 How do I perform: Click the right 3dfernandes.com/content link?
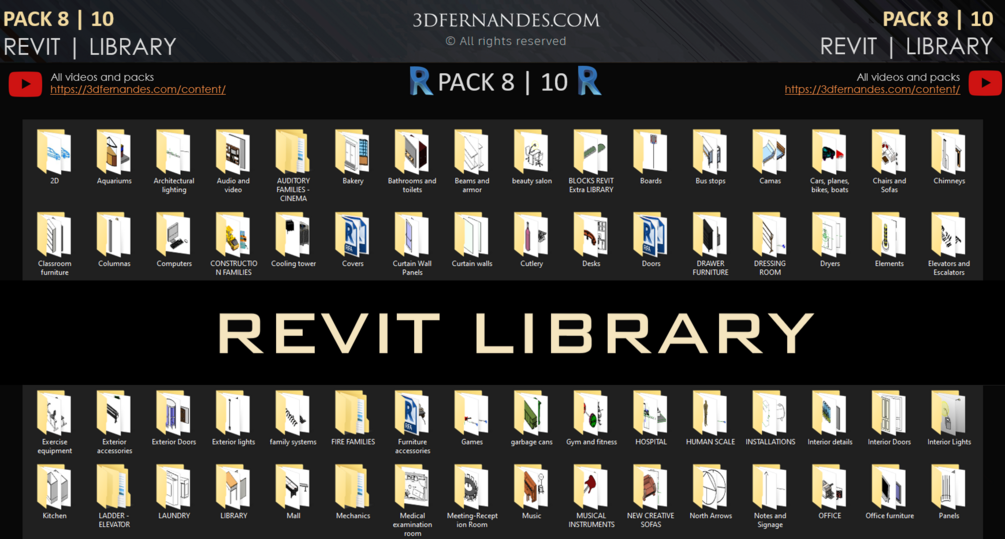[x=872, y=90]
